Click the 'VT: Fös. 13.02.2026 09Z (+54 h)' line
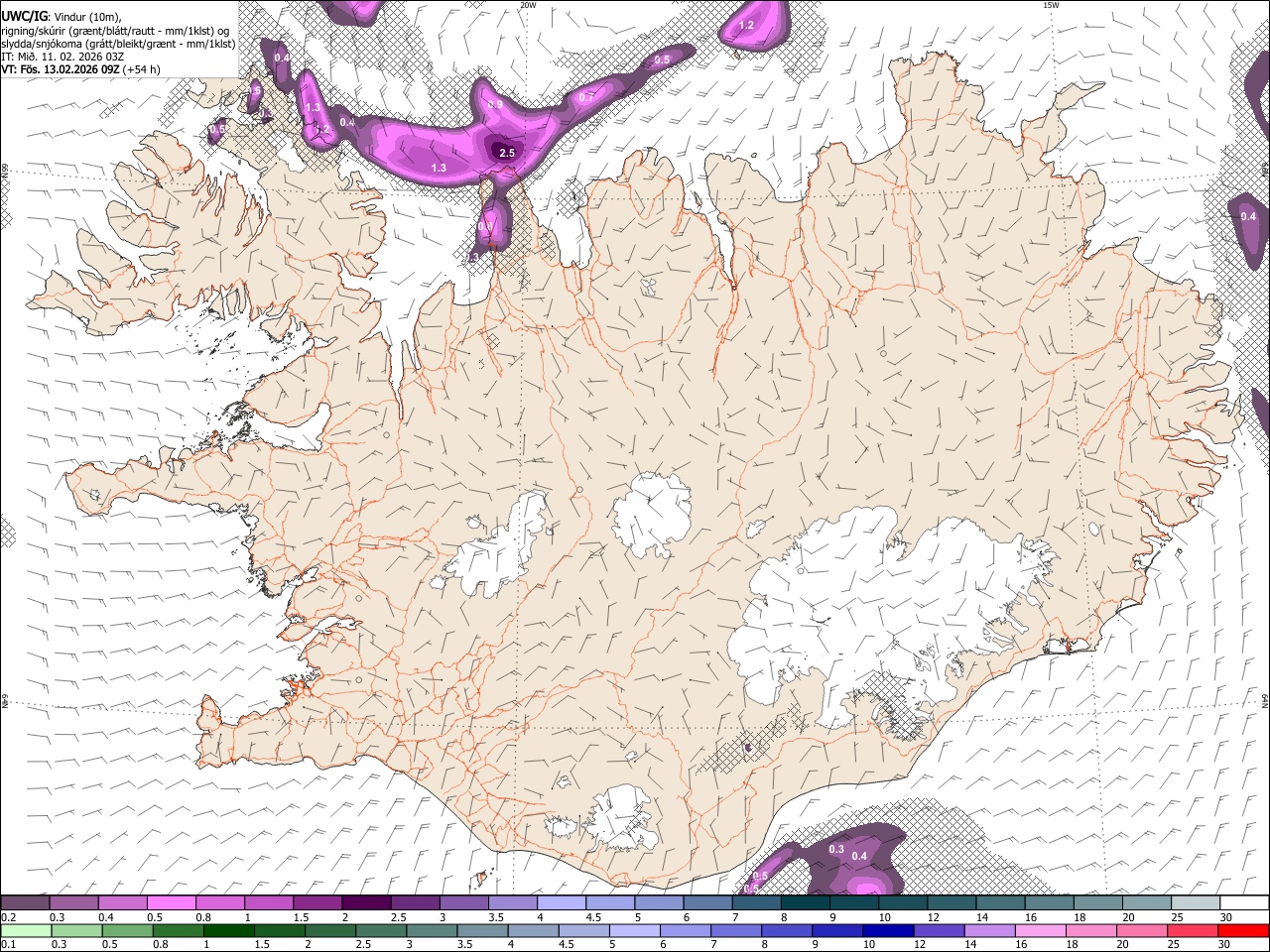This screenshot has height=952, width=1270. (80, 69)
